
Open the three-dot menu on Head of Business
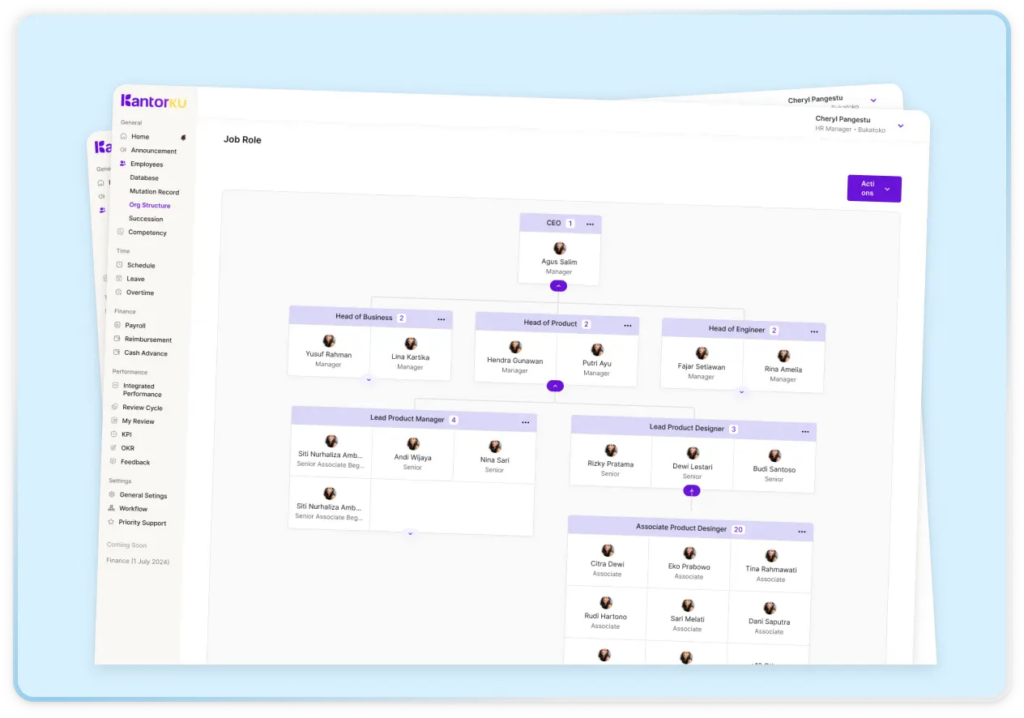[441, 319]
